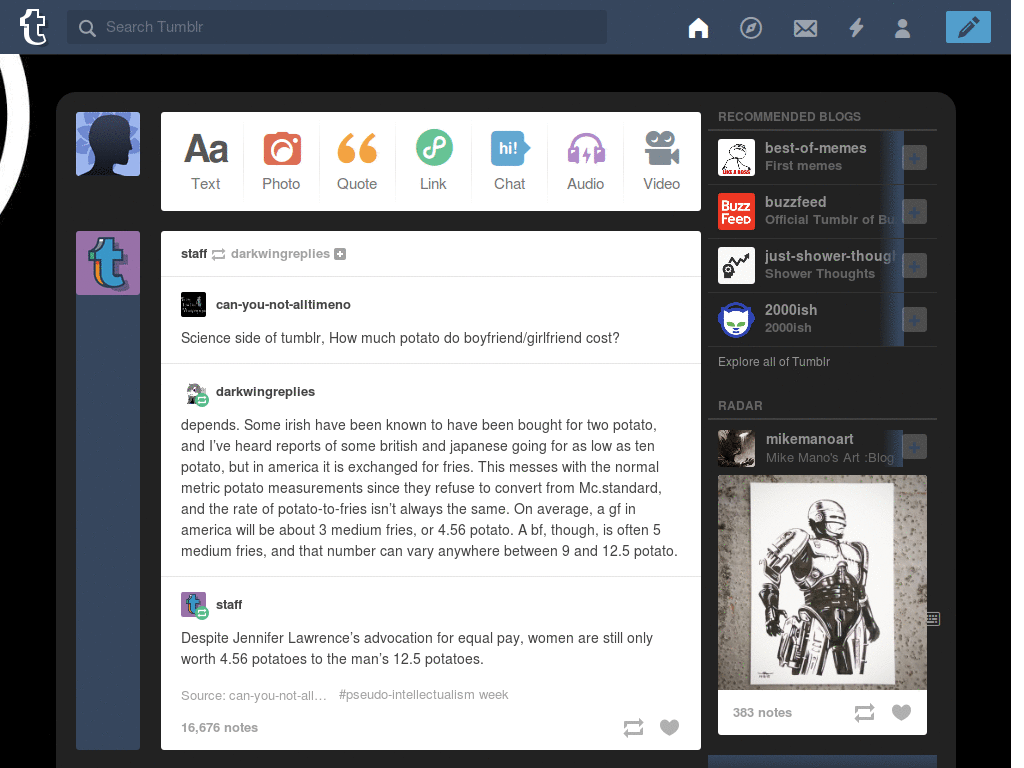Open the Activity lightning bolt icon
This screenshot has width=1024, height=768.
pyautogui.click(x=856, y=28)
